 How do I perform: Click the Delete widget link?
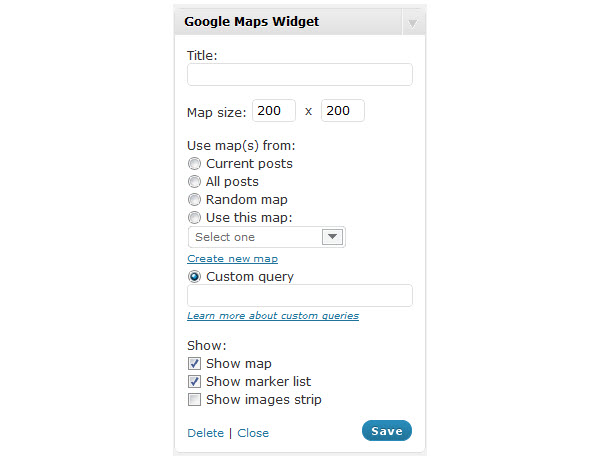point(205,433)
